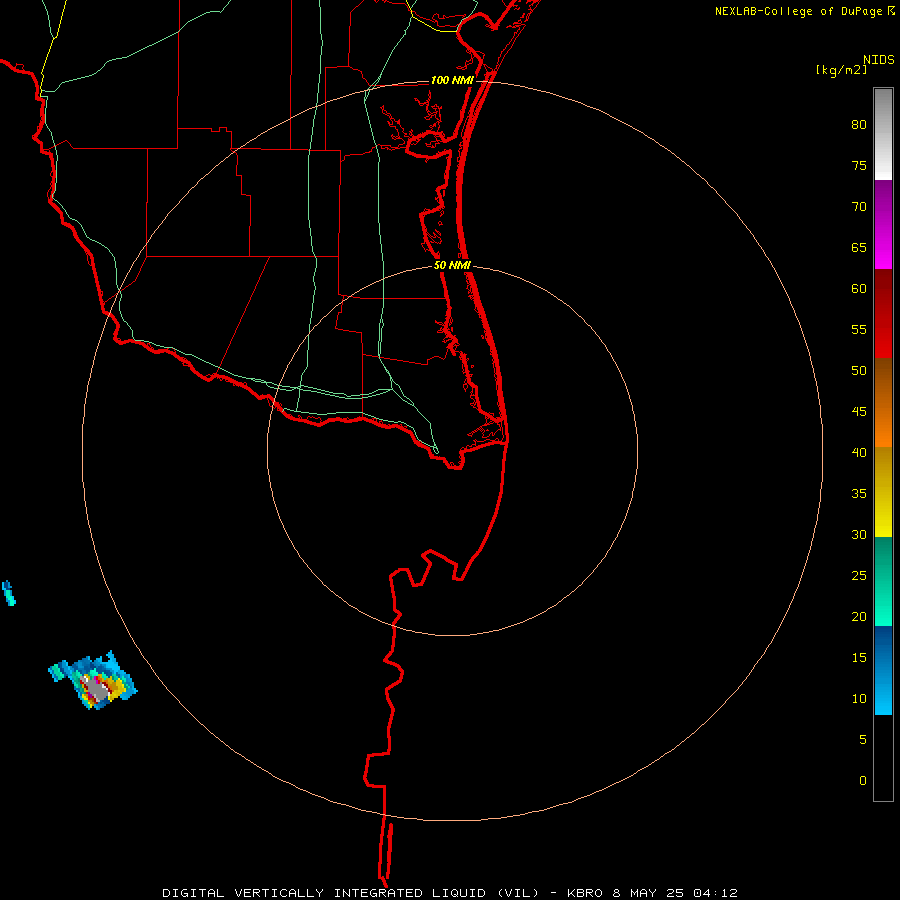Pick the yellow-gold legend color band
Screen dimensions: 900x900
click(883, 492)
